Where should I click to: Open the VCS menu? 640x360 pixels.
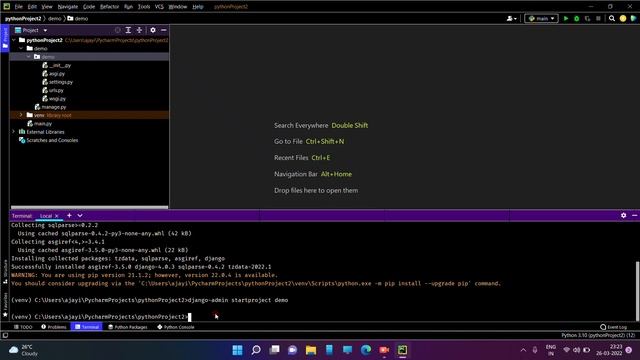159,7
